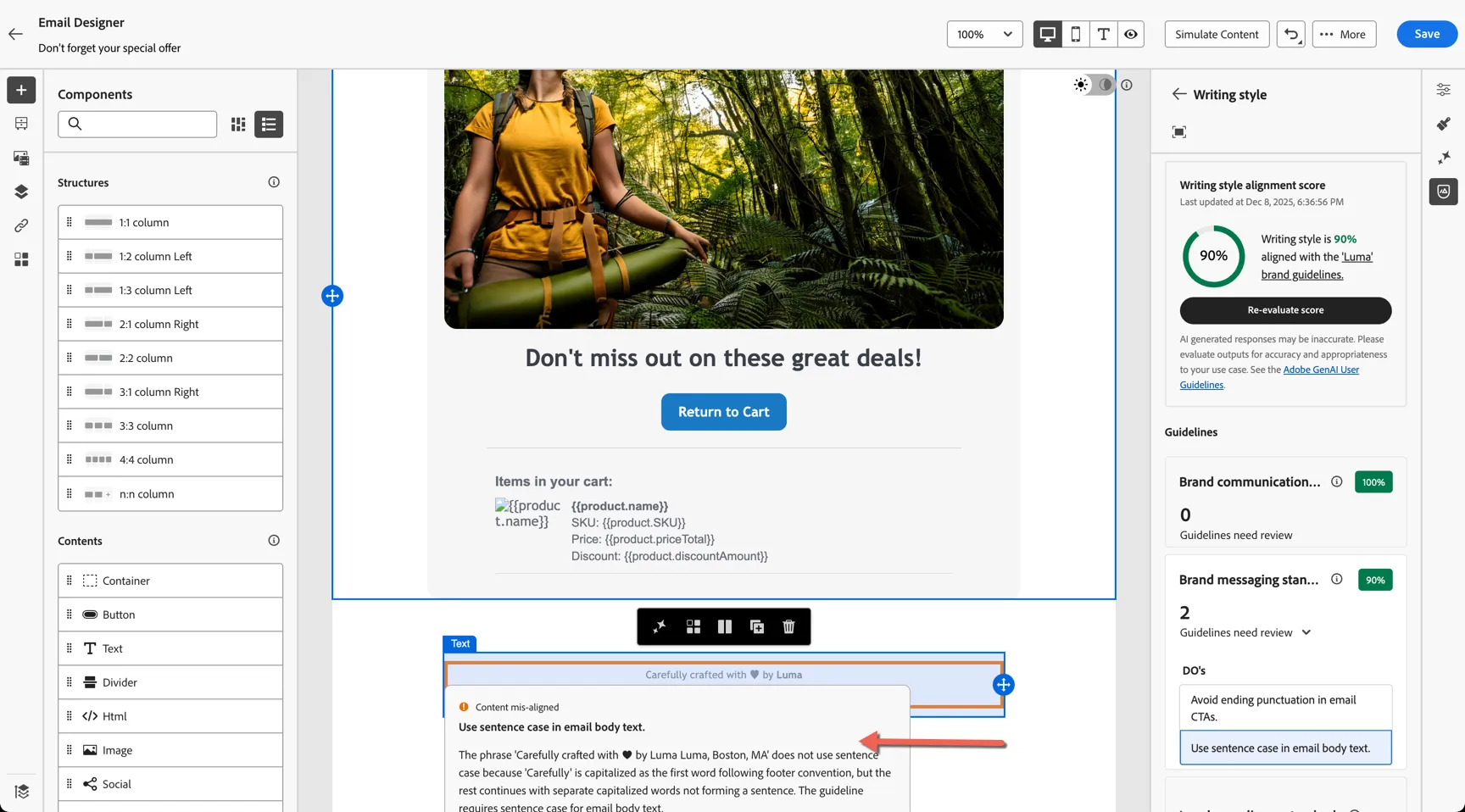Switch to plain text view

[1103, 34]
